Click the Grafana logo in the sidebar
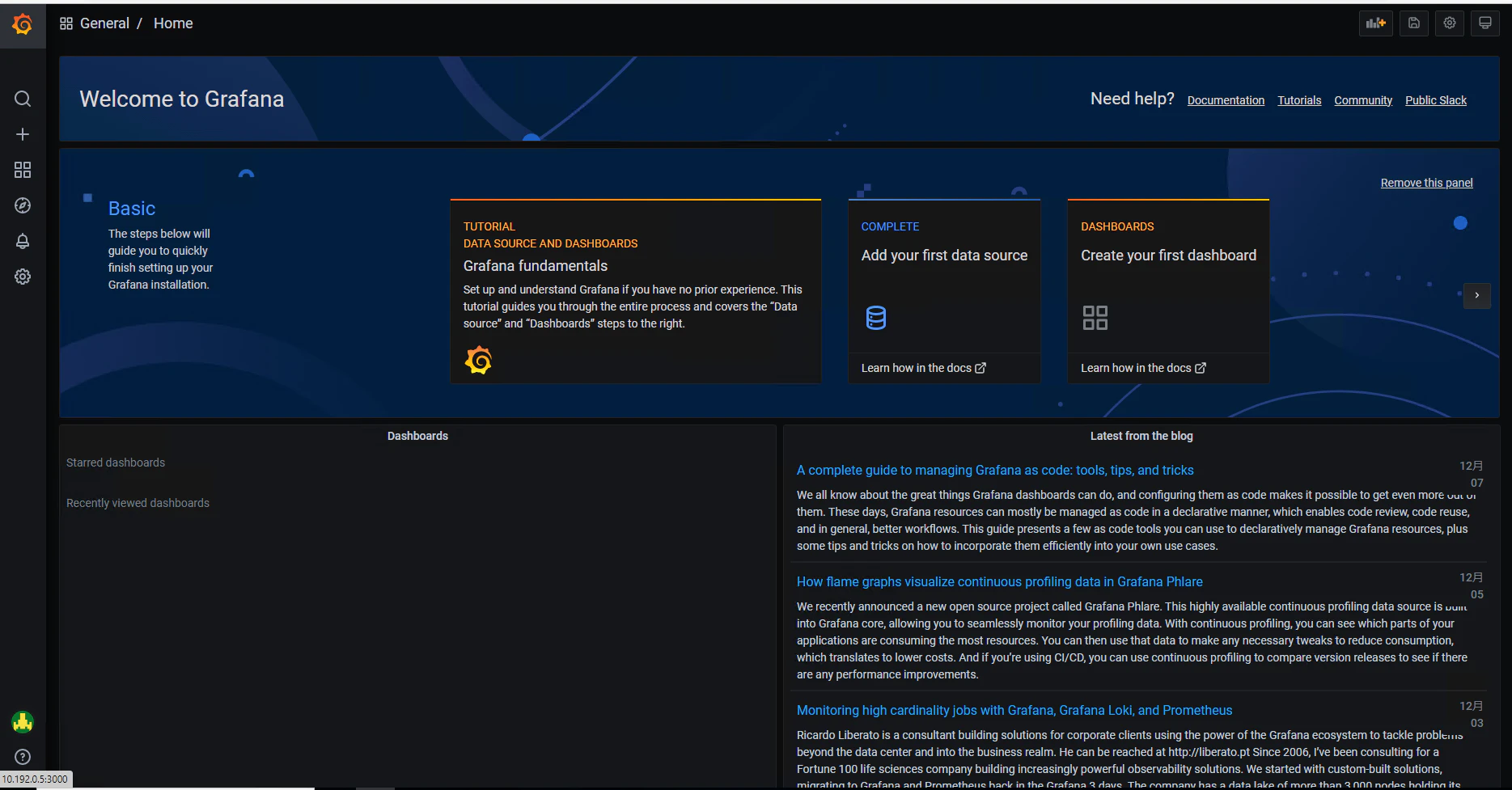1512x790 pixels. [23, 25]
